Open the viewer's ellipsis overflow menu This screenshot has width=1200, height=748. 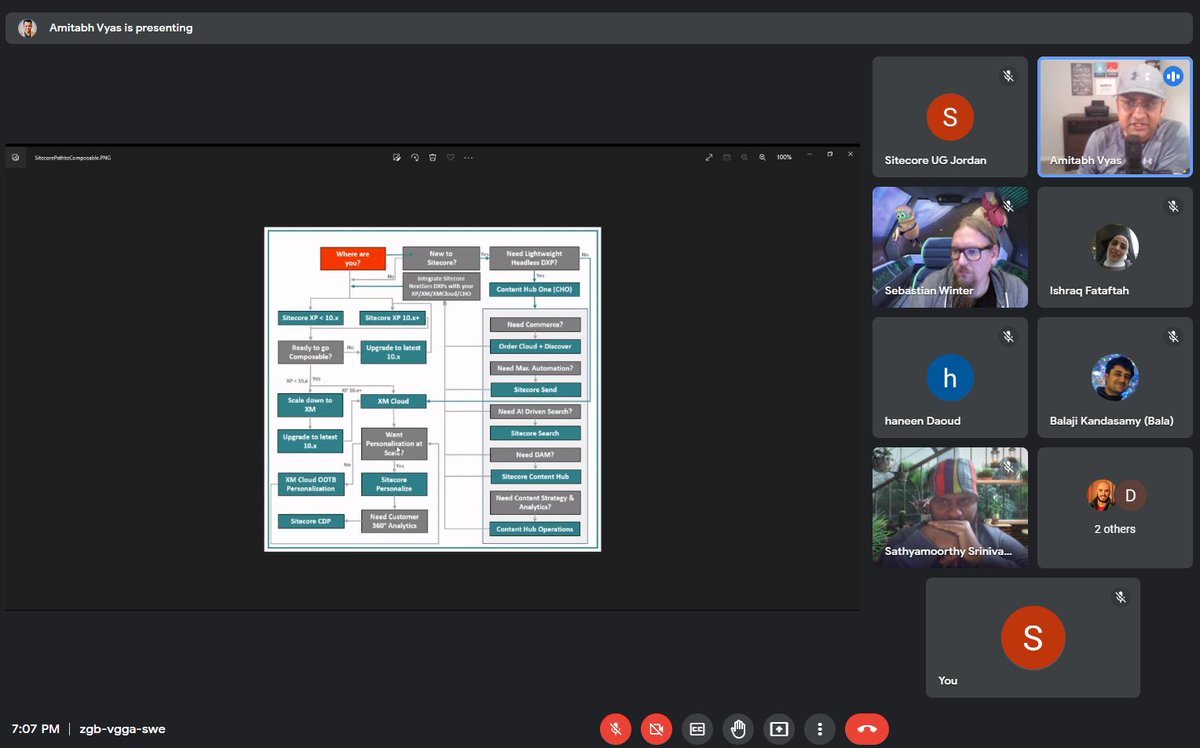point(467,157)
